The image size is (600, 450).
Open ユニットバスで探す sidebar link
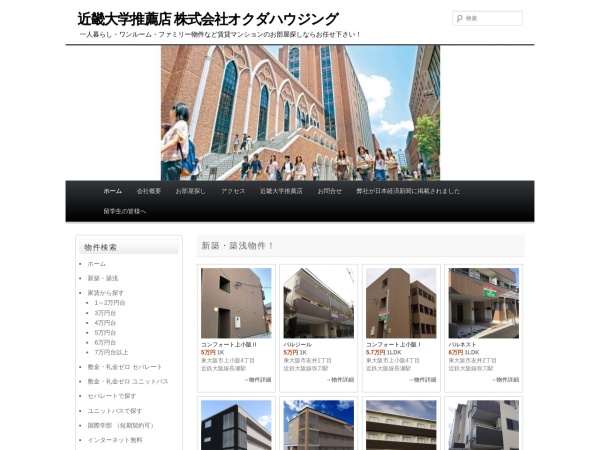(115, 411)
